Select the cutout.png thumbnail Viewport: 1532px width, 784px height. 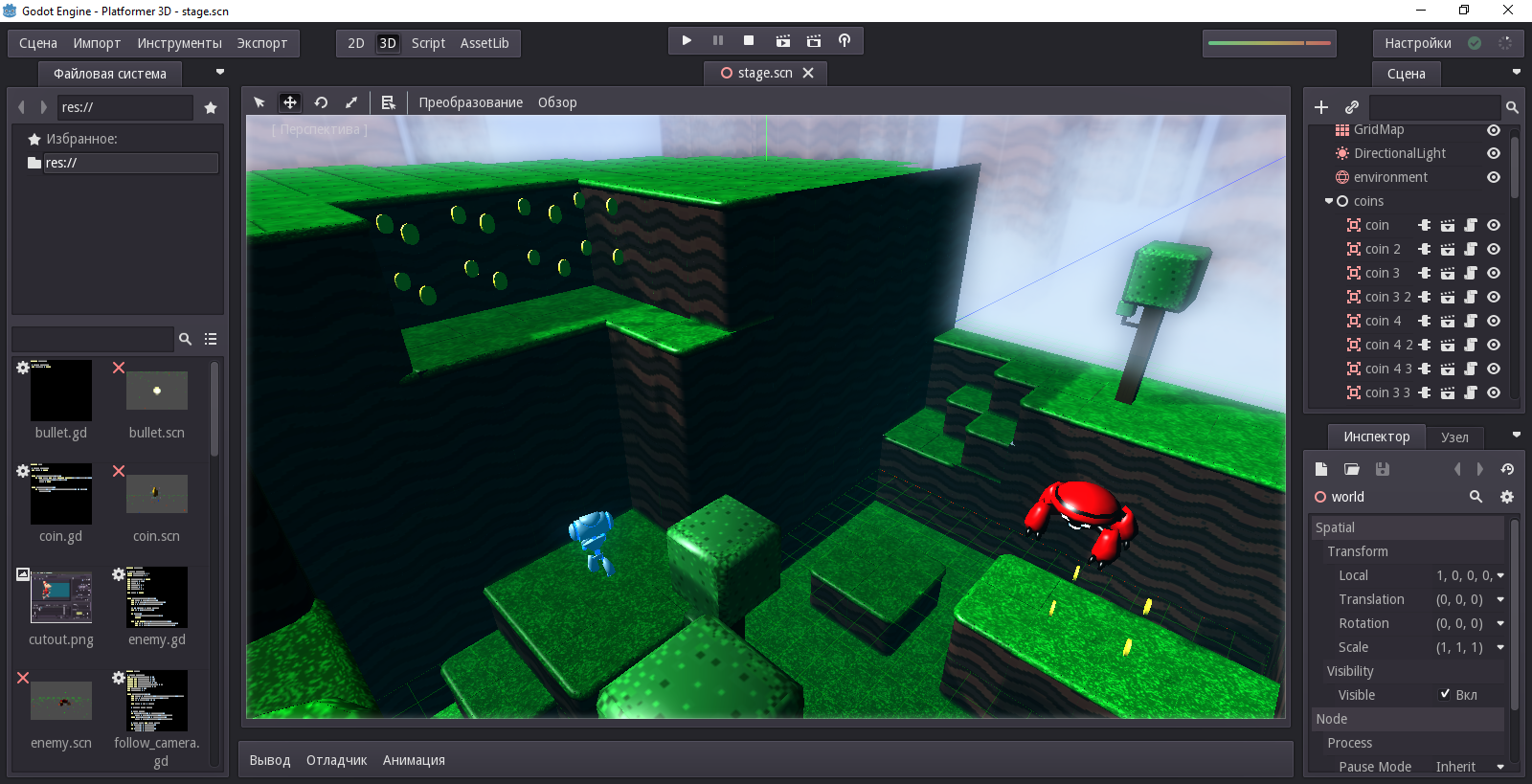[61, 597]
